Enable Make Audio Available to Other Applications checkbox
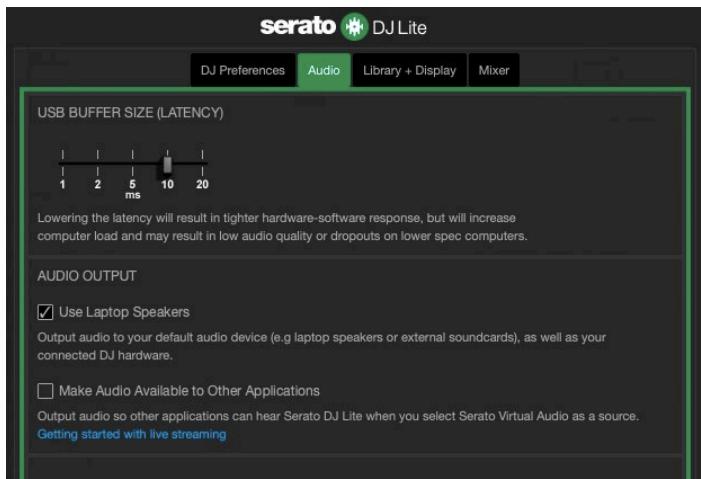The width and height of the screenshot is (701, 479). click(45, 391)
